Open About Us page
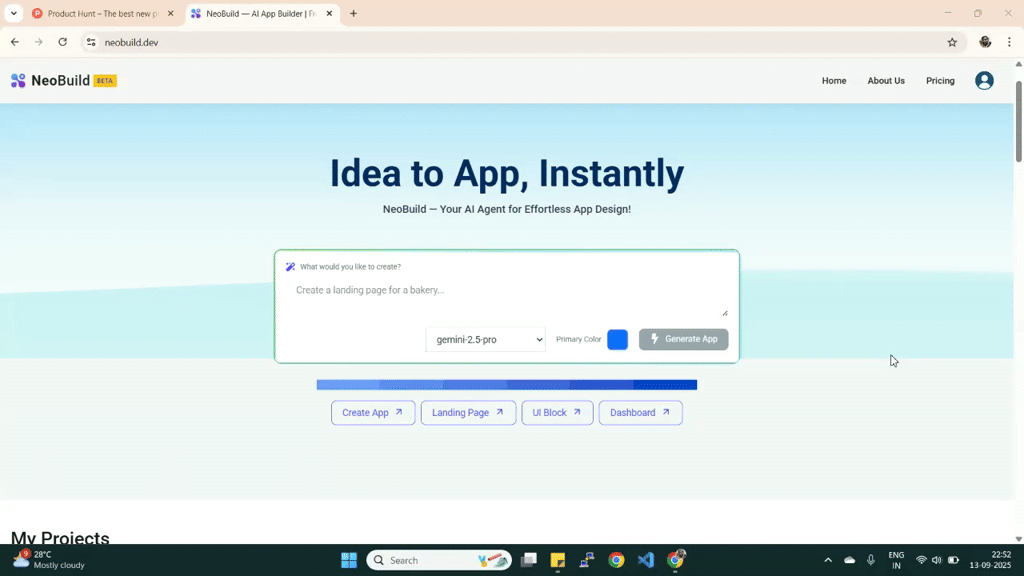 tap(886, 81)
